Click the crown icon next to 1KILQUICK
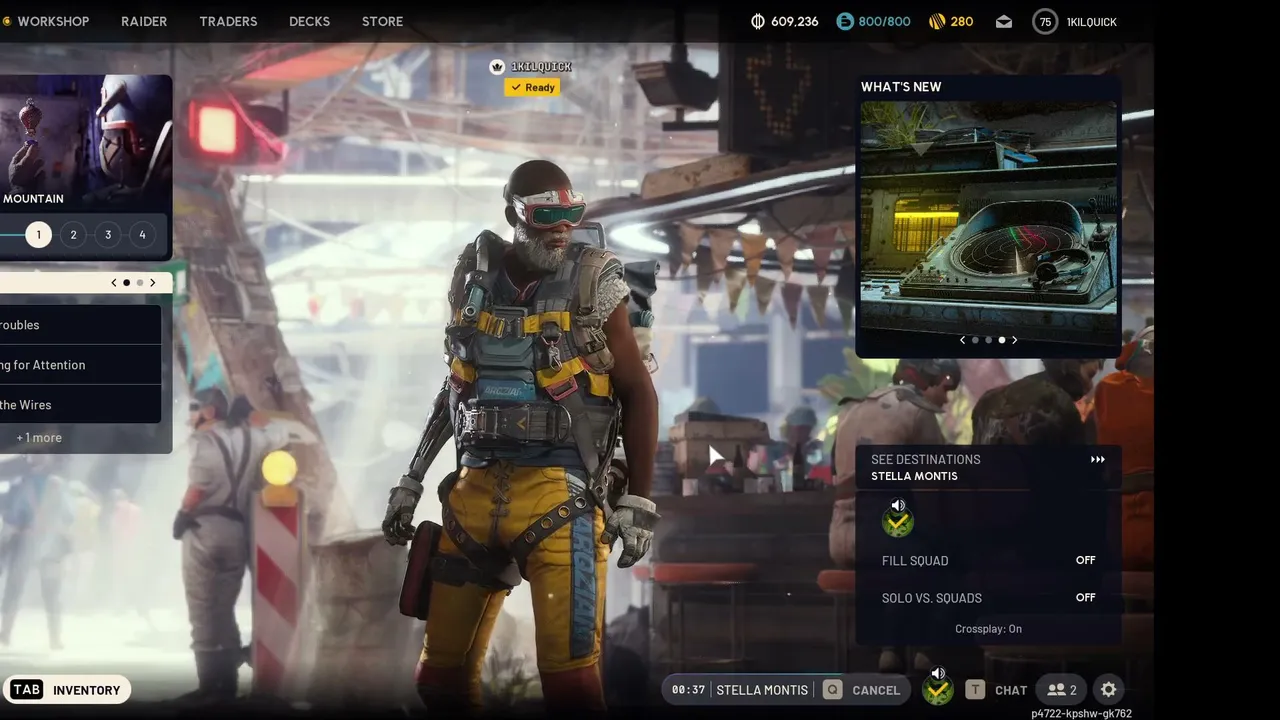This screenshot has width=1280, height=720. coord(497,67)
